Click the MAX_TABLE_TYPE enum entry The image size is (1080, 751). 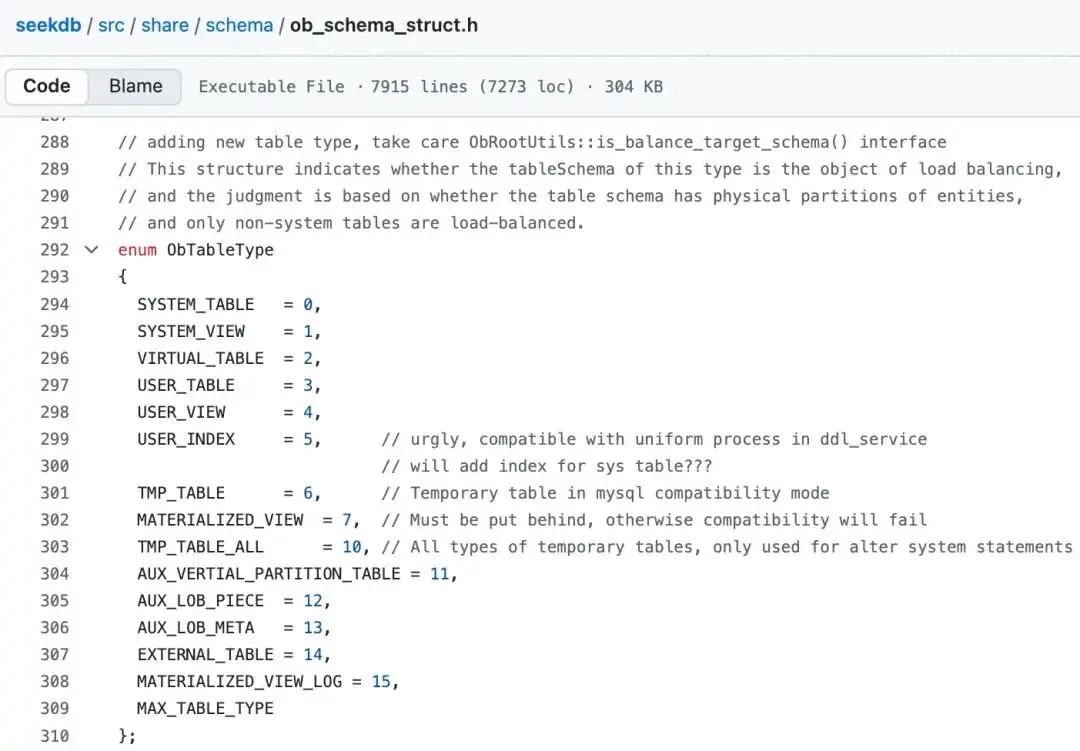tap(205, 709)
